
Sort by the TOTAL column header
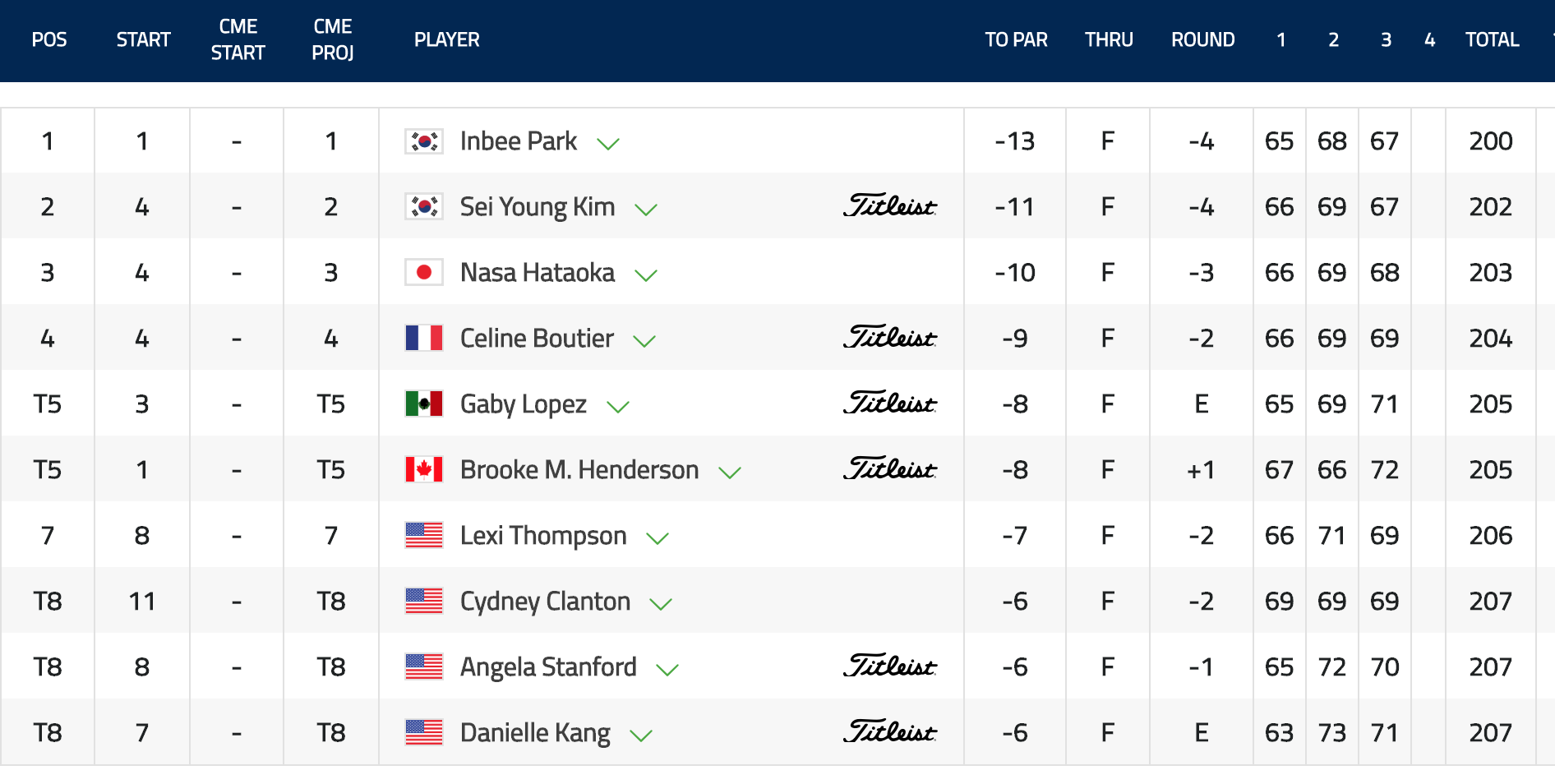pos(1492,39)
